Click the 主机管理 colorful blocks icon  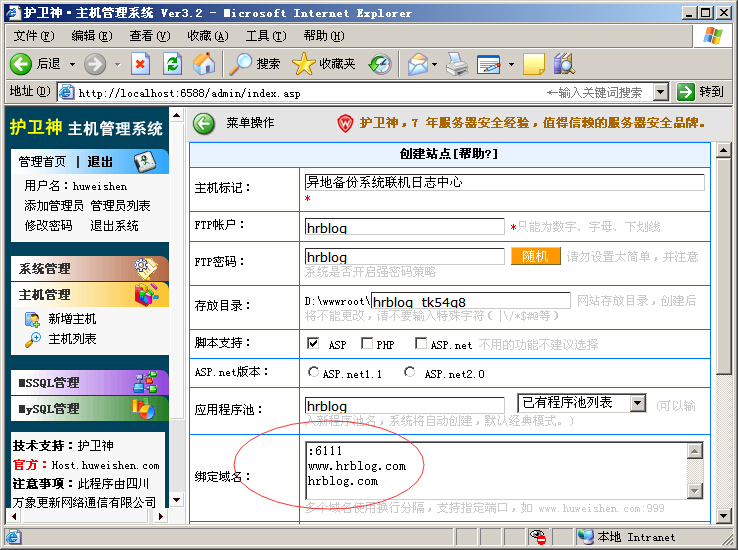pyautogui.click(x=146, y=295)
